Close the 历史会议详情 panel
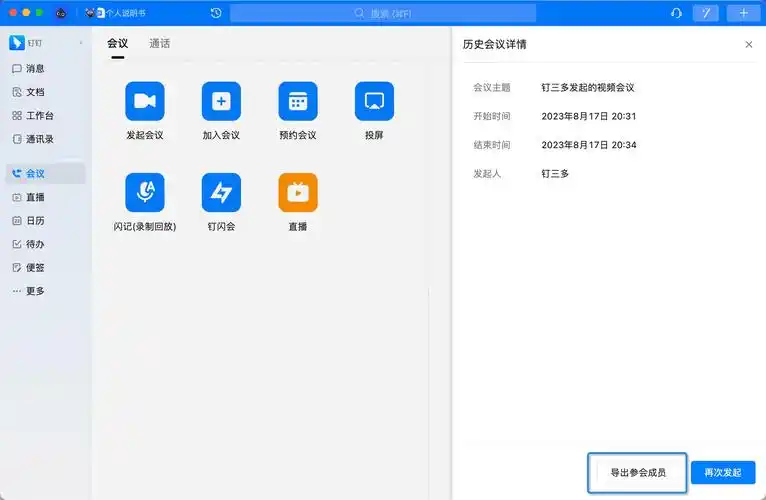Viewport: 766px width, 500px height. (749, 45)
